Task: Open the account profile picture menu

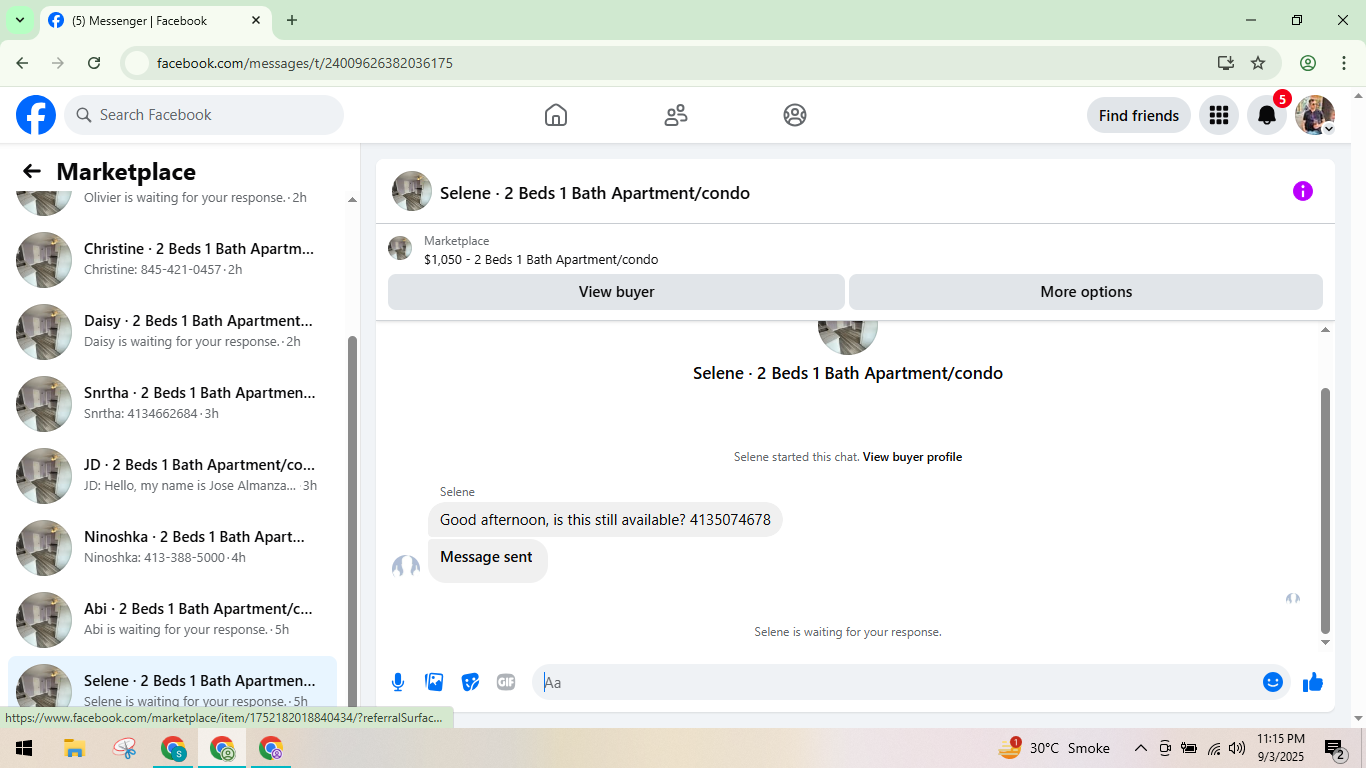Action: point(1315,115)
